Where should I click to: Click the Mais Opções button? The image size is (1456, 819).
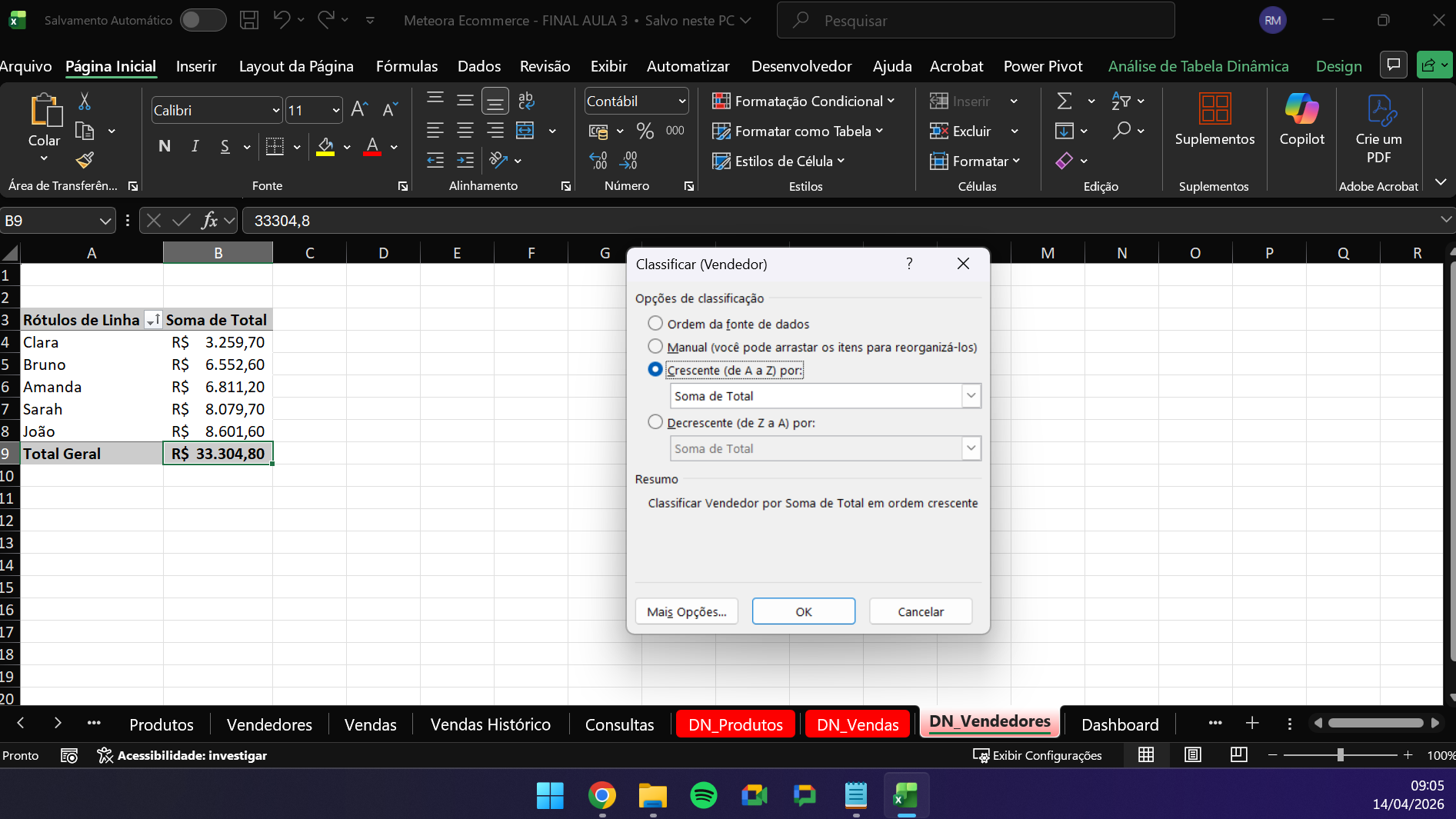coord(686,611)
